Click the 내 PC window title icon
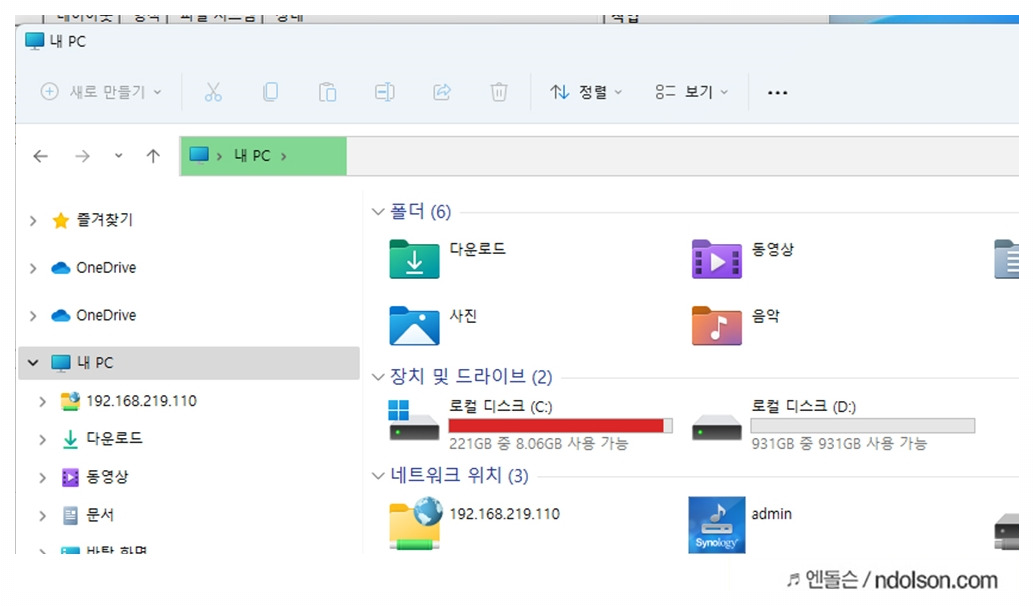The height and width of the screenshot is (606, 1034). click(34, 41)
